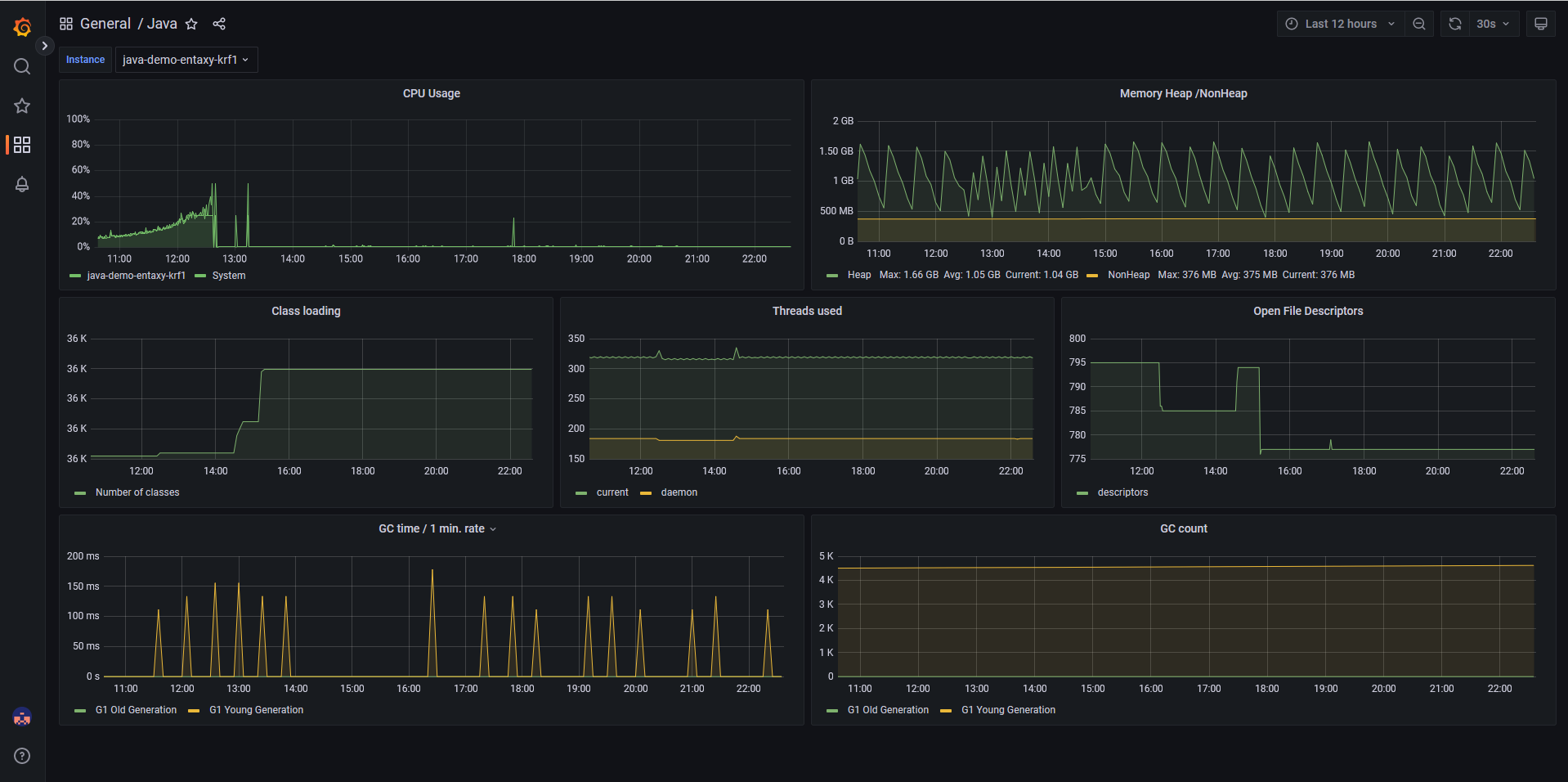Open the user profile avatar
This screenshot has width=1568, height=782.
[x=22, y=717]
